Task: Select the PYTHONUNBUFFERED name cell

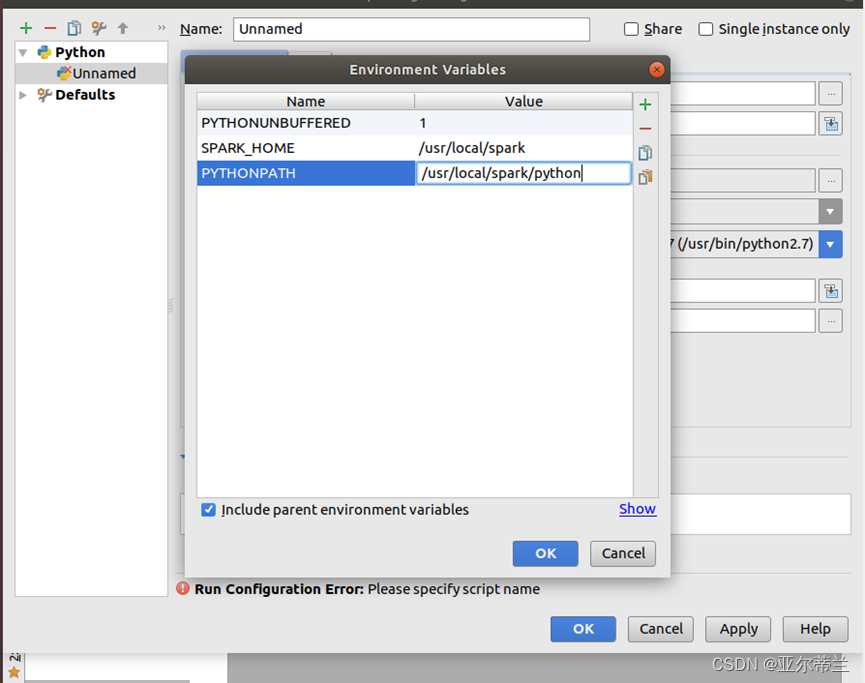Action: 306,123
